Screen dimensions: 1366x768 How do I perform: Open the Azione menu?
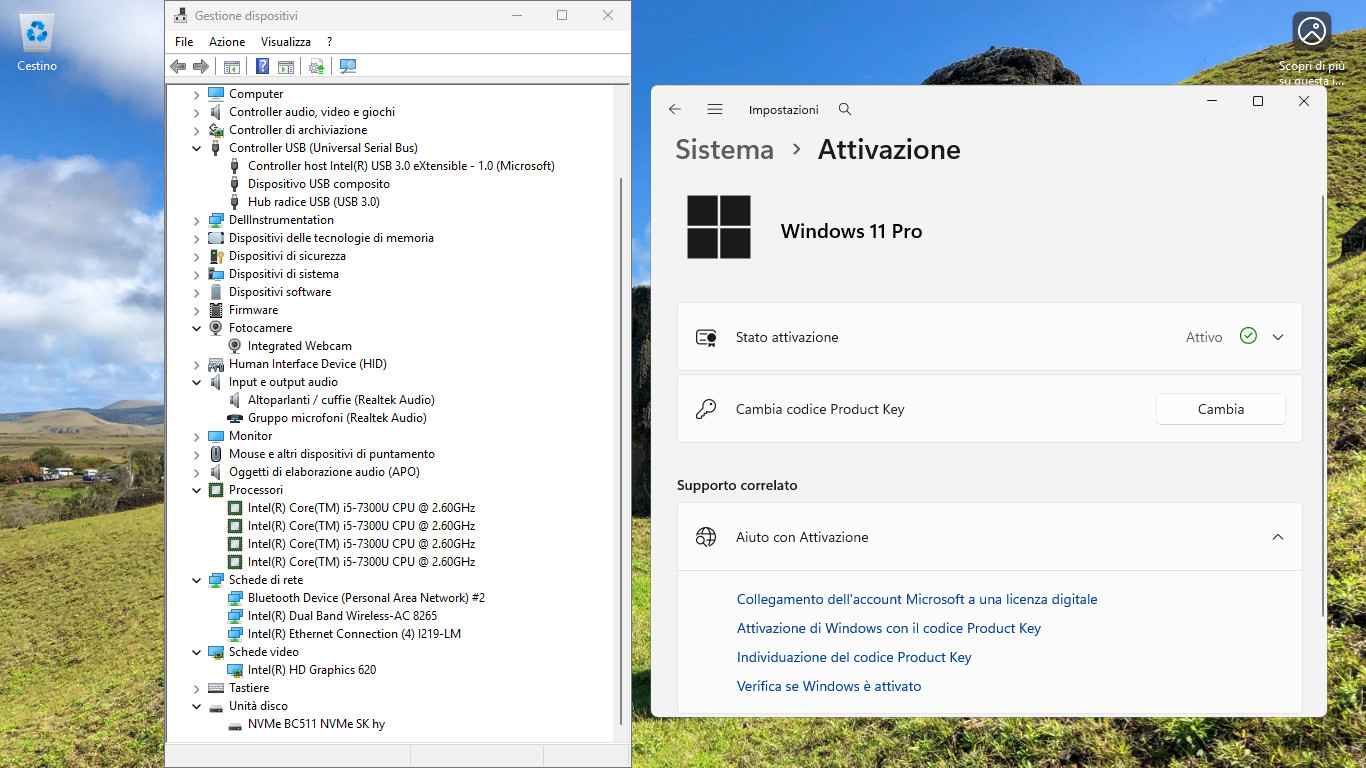(x=227, y=42)
